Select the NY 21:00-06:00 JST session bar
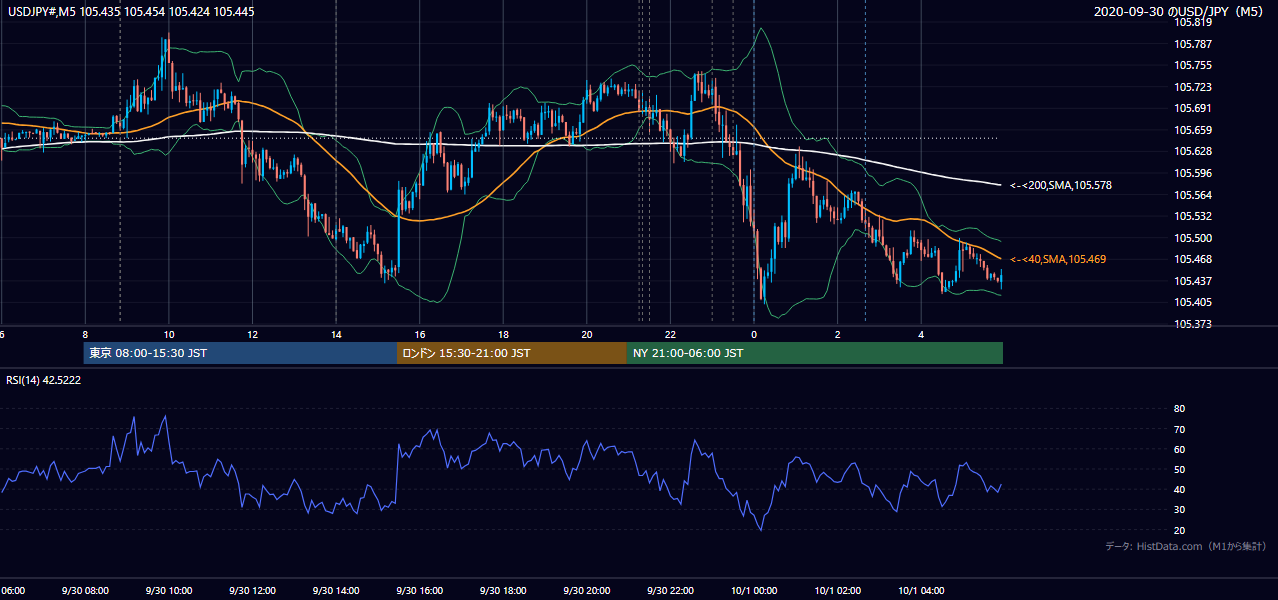 815,353
